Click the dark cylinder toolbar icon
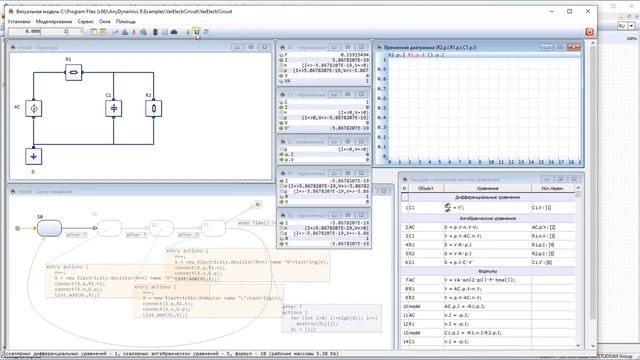640x360 pixels. tap(155, 32)
